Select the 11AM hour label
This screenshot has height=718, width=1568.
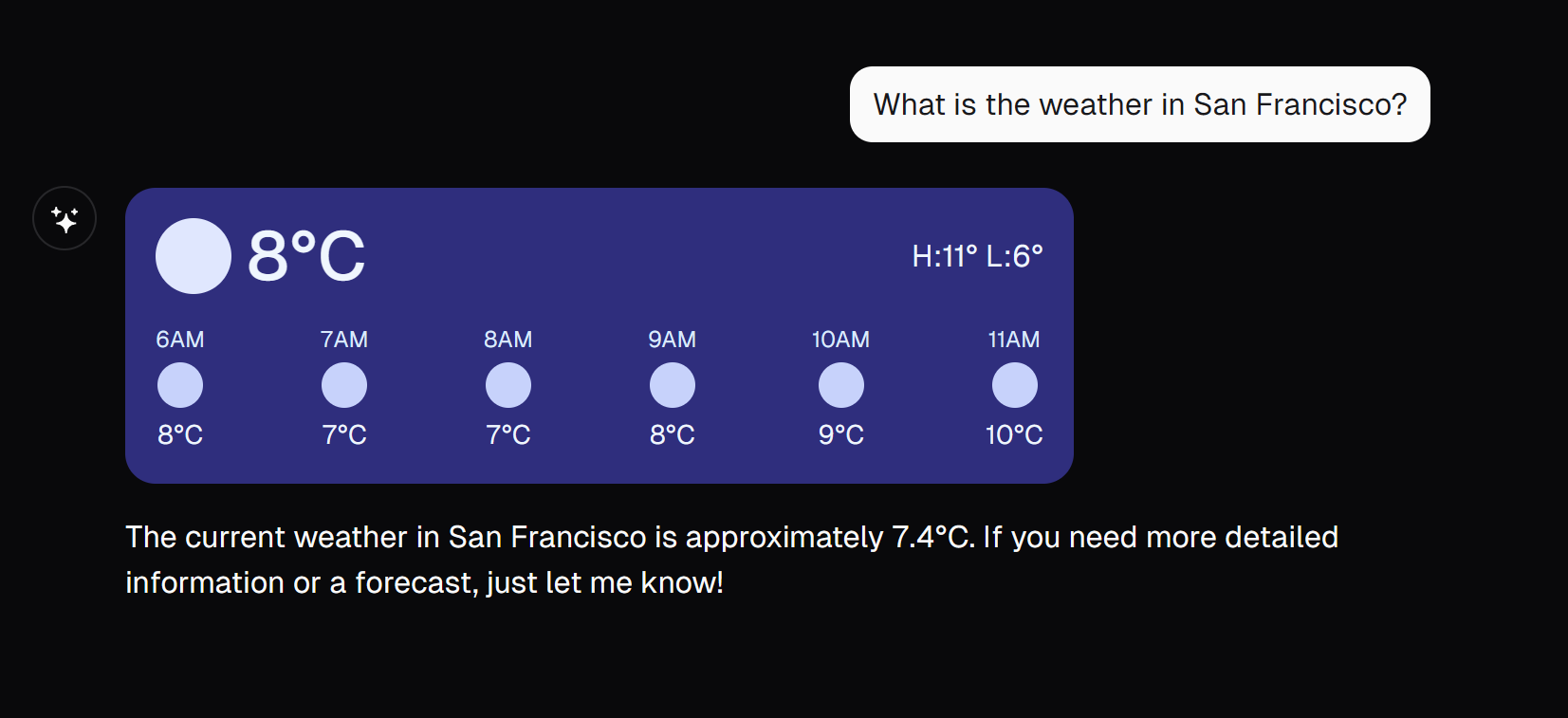1014,339
